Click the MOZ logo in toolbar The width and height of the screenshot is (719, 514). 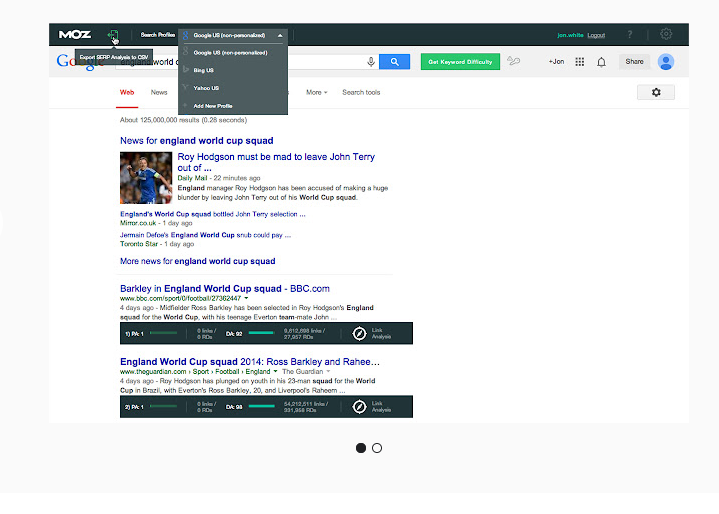[x=75, y=34]
